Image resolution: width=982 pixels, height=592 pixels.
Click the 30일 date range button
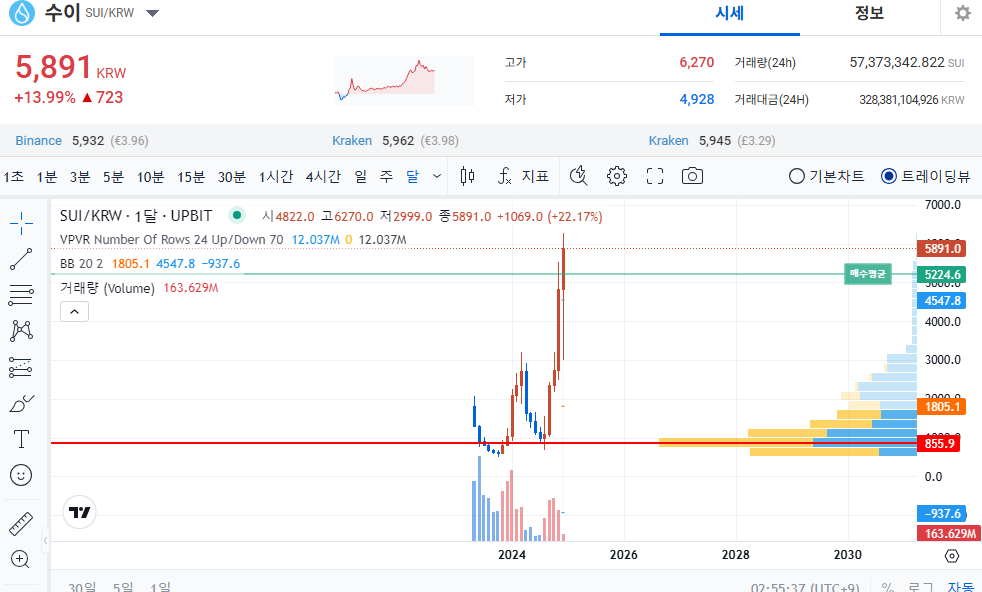pos(82,586)
